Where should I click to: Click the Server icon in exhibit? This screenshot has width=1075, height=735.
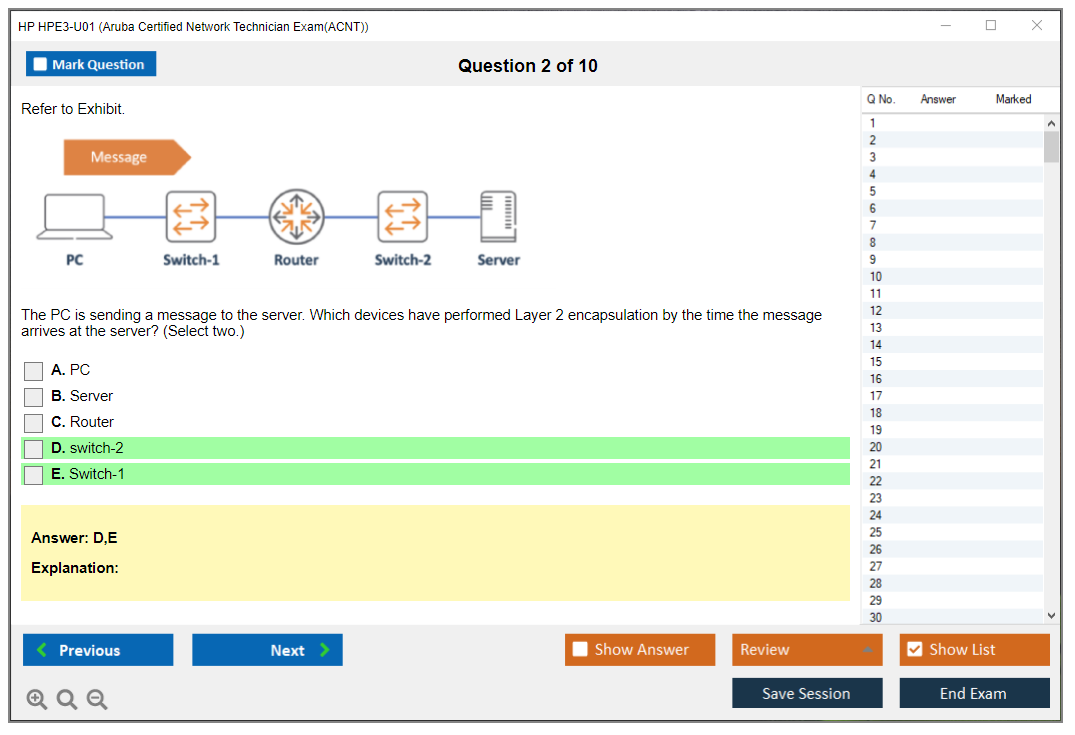tap(498, 217)
